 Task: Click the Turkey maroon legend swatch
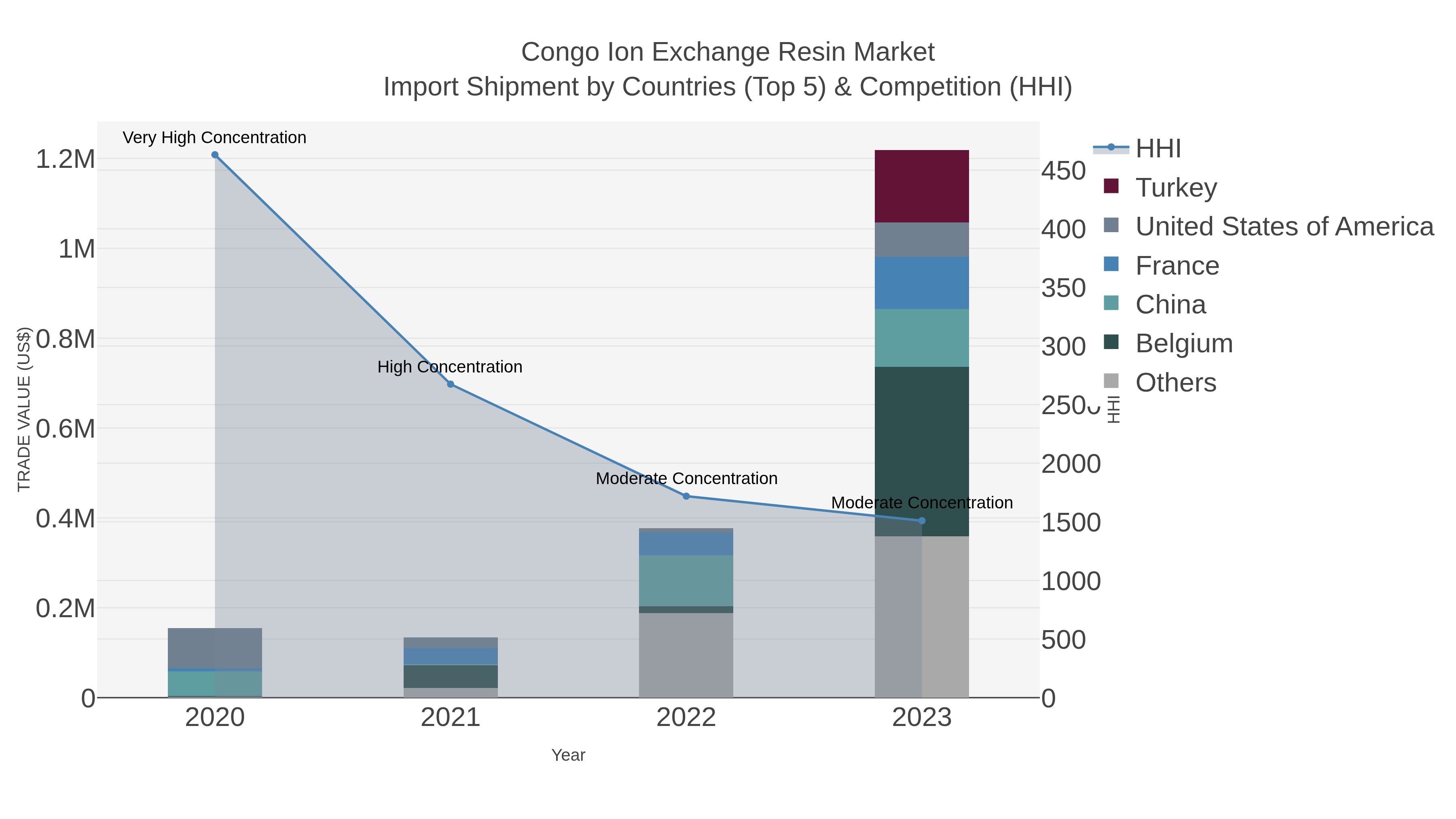coord(1111,186)
